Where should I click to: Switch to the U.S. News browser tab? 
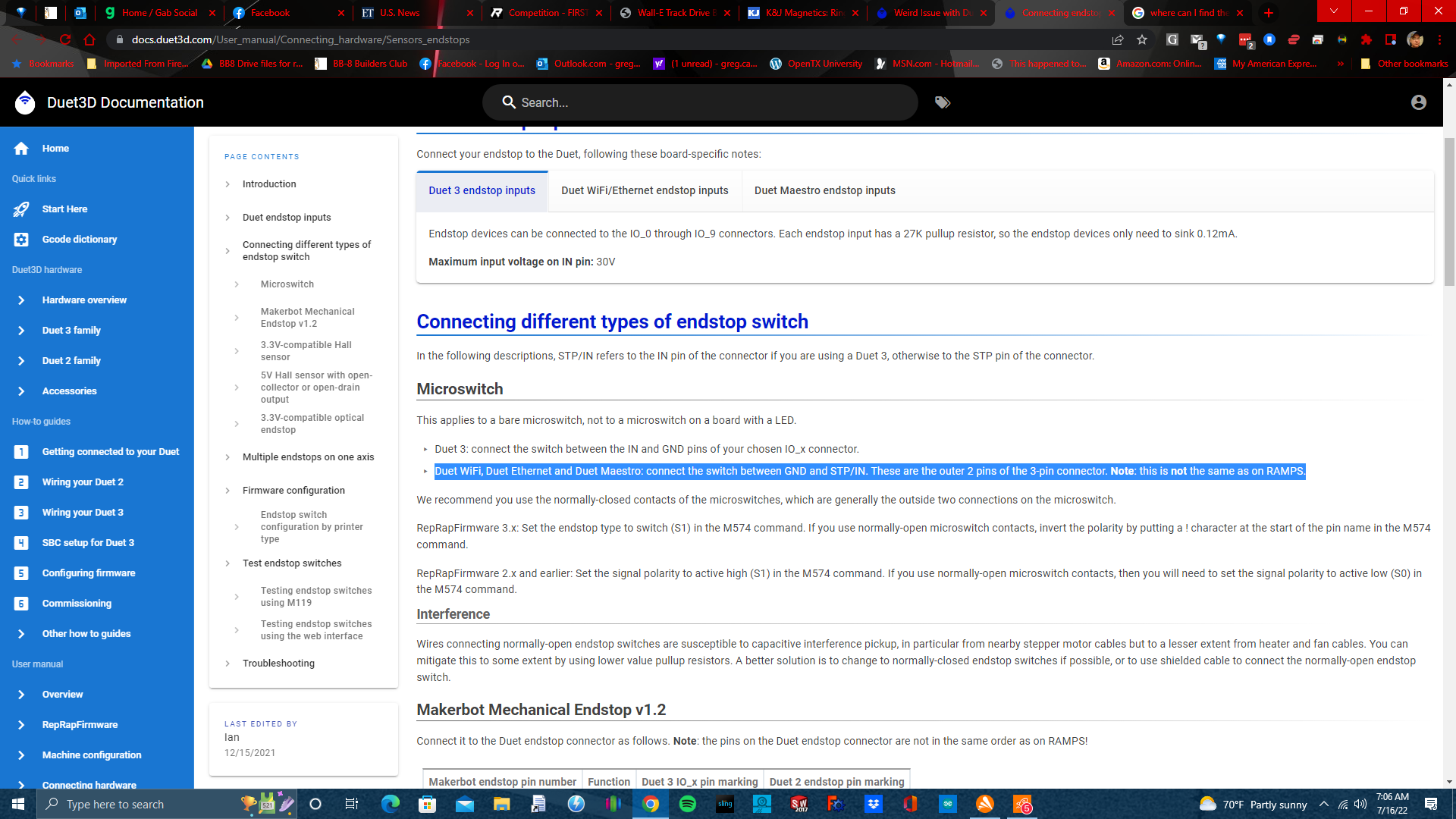(417, 13)
